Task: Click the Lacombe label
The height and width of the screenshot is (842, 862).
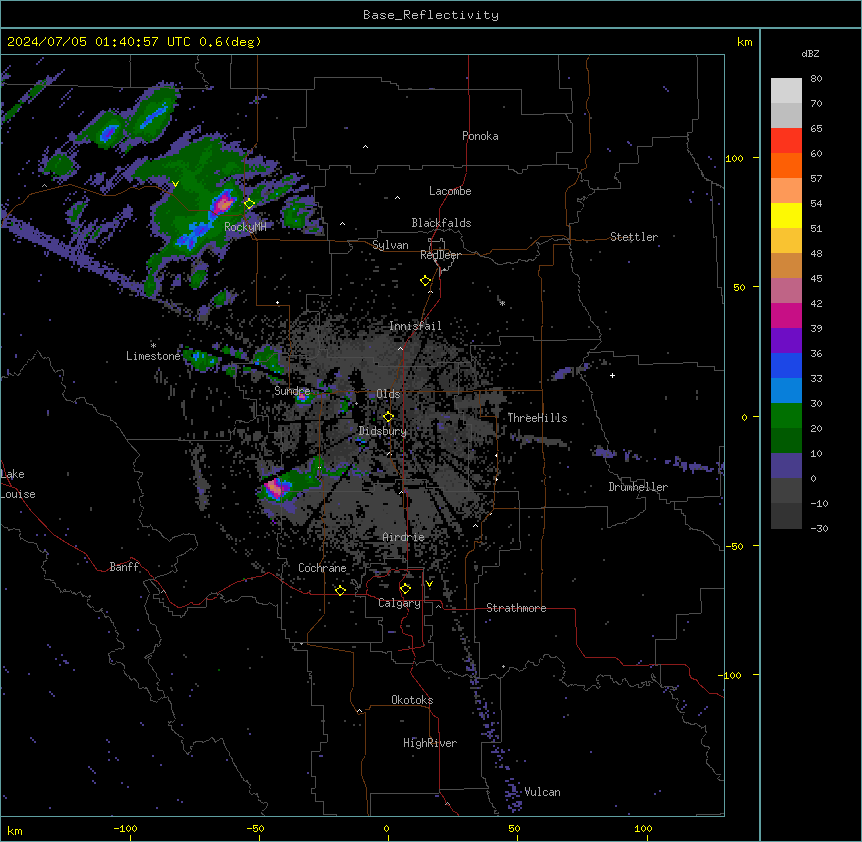Action: [x=450, y=191]
